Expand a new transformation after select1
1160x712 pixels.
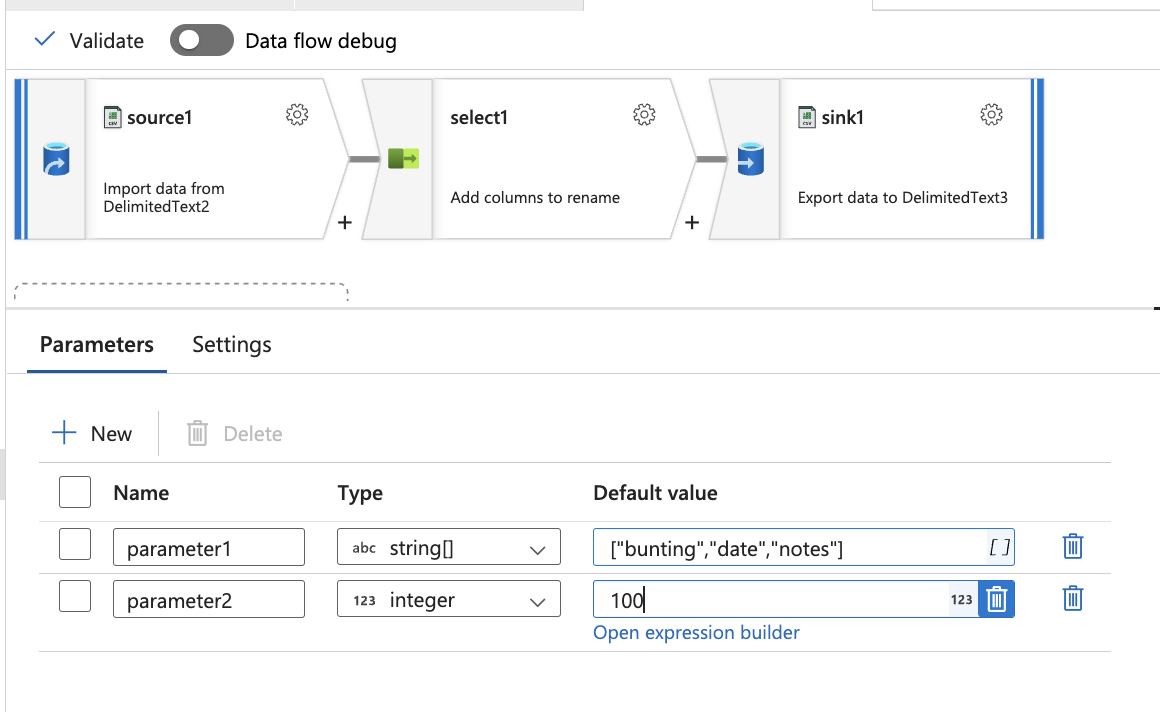[x=691, y=222]
